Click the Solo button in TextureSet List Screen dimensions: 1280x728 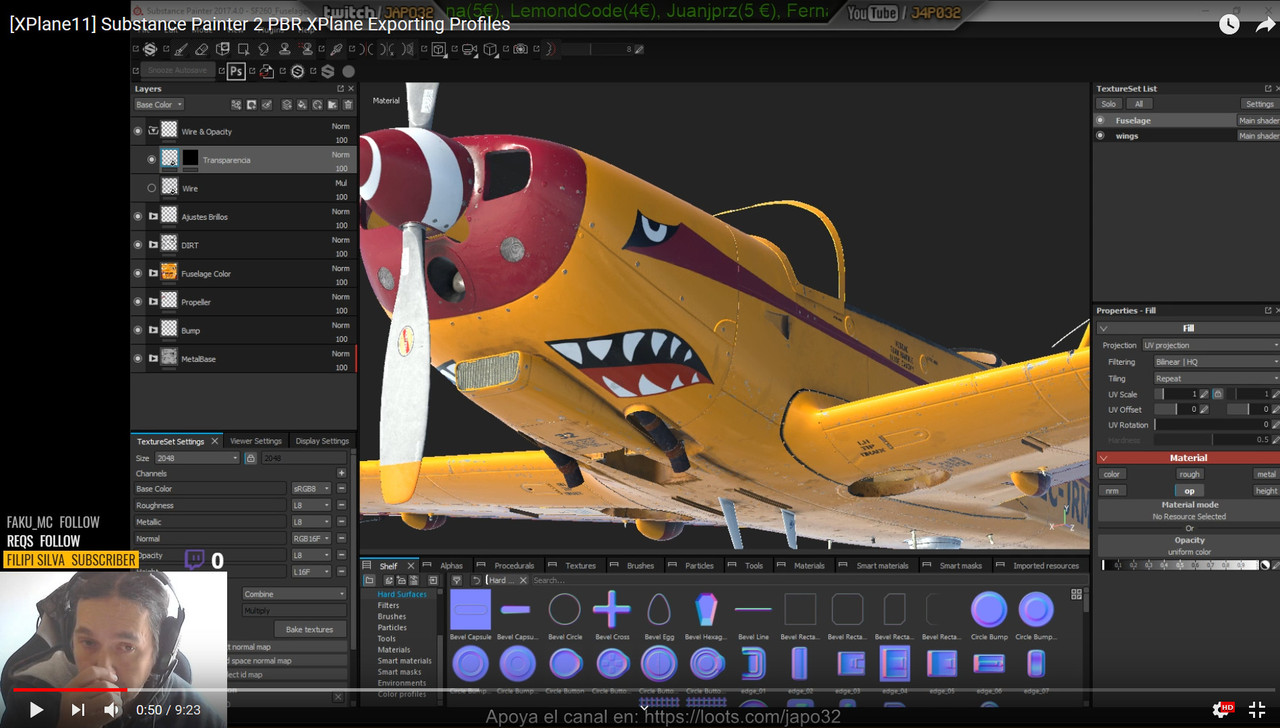point(1108,104)
